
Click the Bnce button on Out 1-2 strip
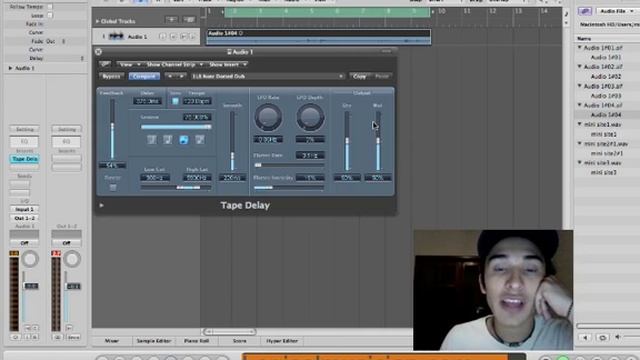[x=73, y=337]
